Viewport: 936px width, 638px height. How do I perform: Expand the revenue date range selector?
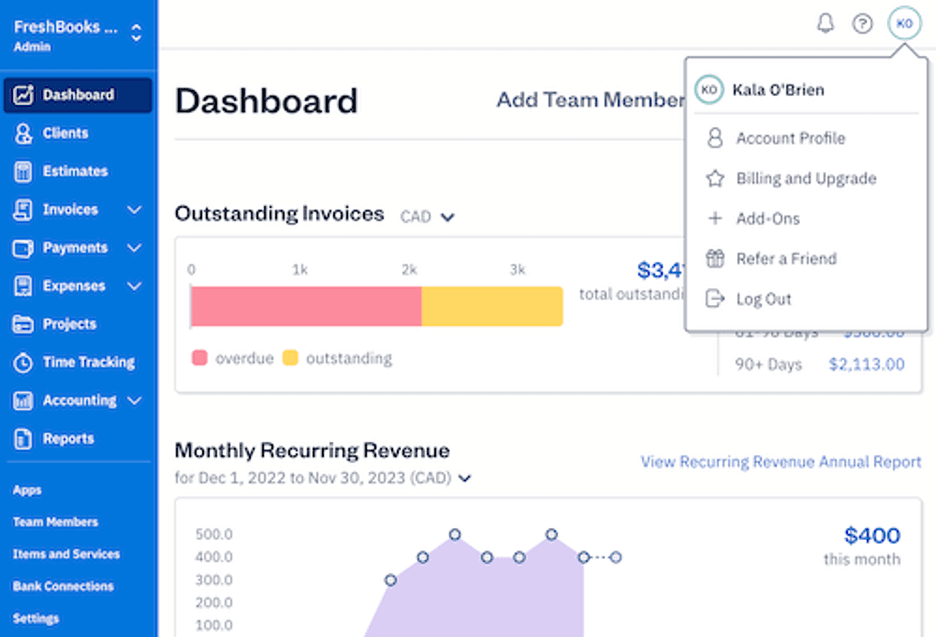coord(464,479)
